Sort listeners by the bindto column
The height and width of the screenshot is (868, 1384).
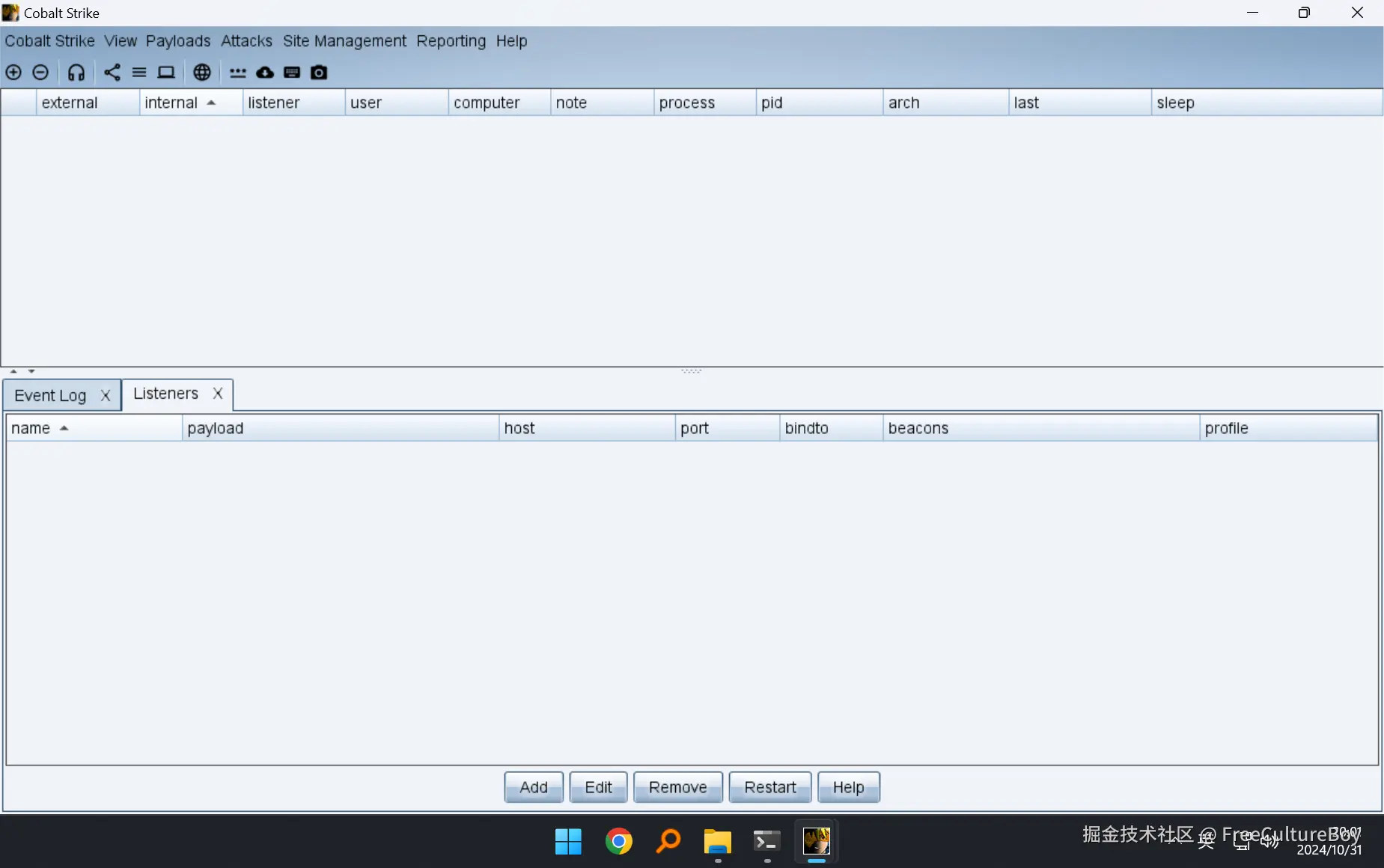[832, 428]
